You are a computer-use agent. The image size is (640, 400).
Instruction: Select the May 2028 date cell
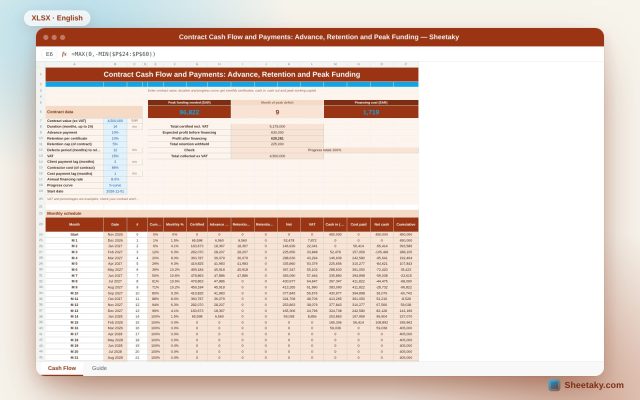pos(115,340)
